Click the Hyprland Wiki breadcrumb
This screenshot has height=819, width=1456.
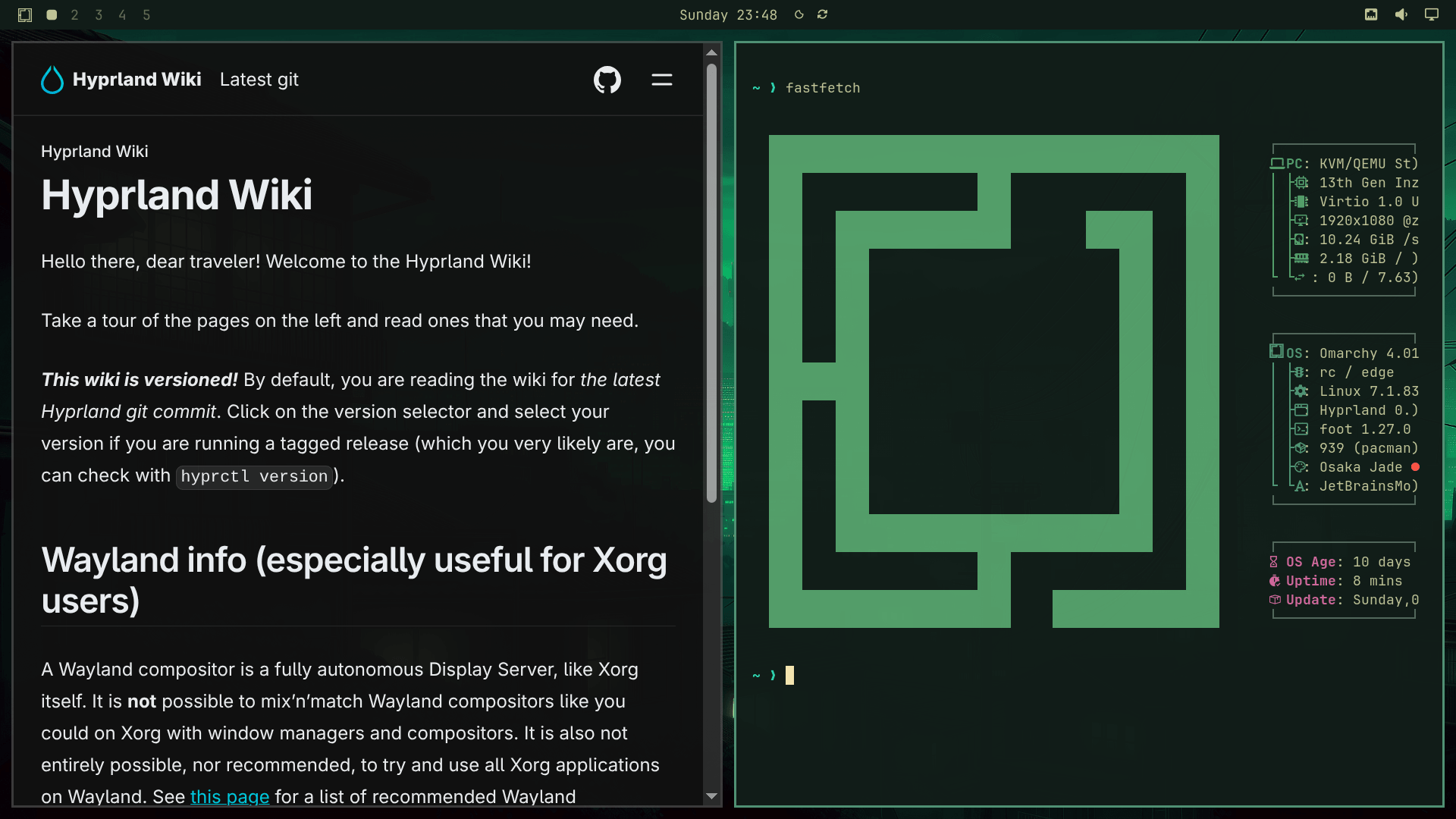coord(95,151)
